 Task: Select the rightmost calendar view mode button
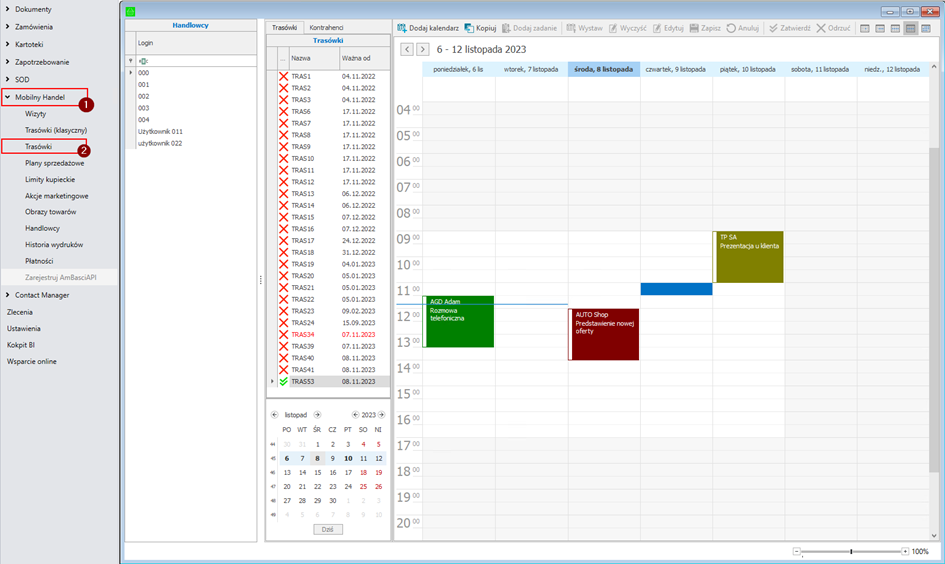coord(928,28)
